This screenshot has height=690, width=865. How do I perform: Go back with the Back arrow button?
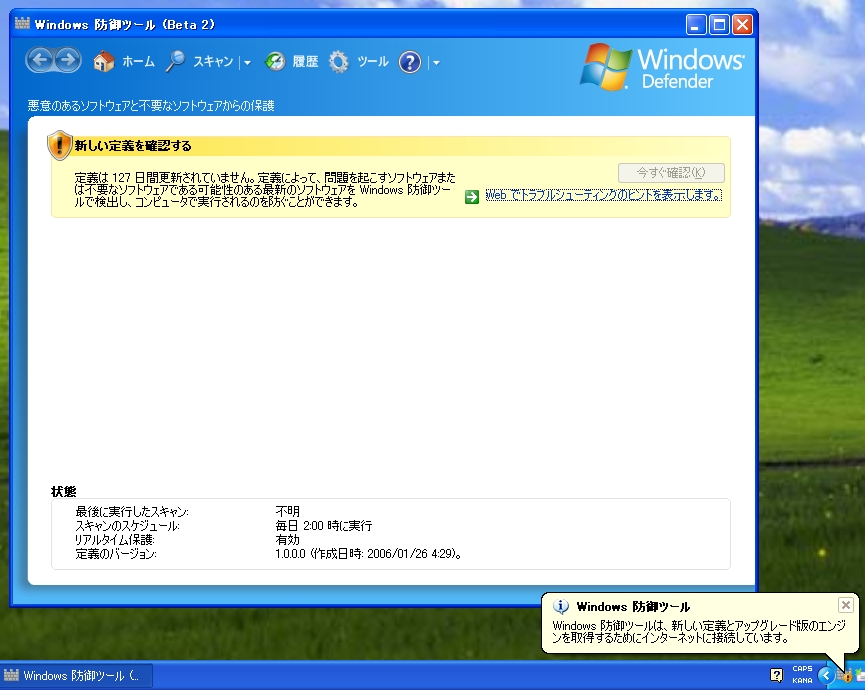(40, 61)
